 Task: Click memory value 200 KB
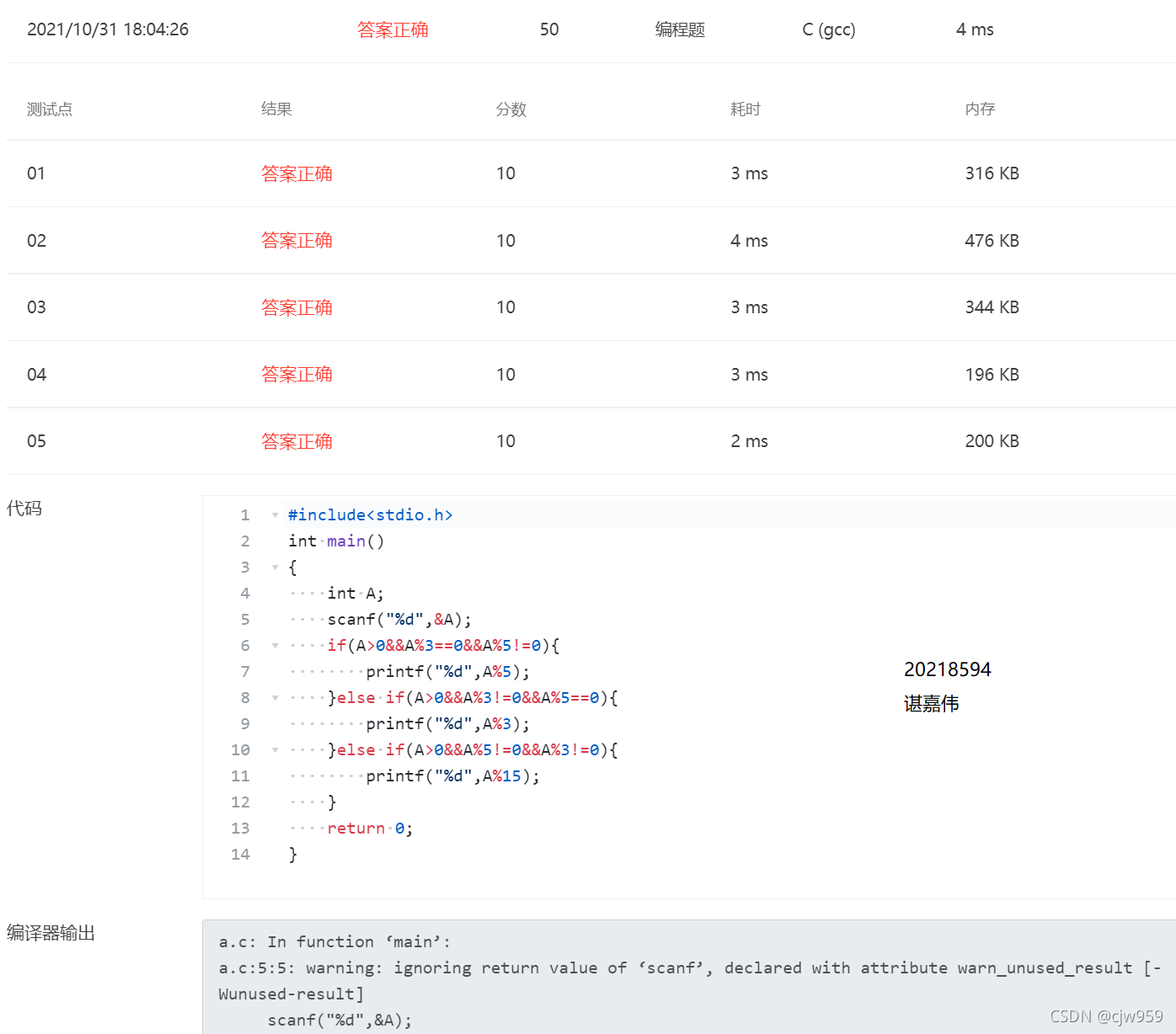coord(992,441)
